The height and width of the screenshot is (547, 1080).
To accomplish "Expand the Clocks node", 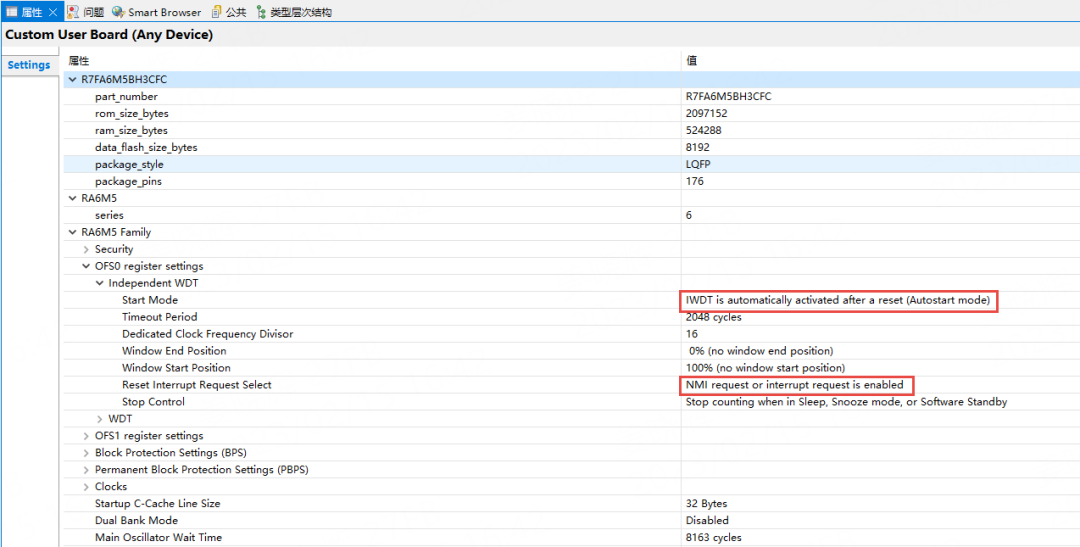I will point(86,486).
